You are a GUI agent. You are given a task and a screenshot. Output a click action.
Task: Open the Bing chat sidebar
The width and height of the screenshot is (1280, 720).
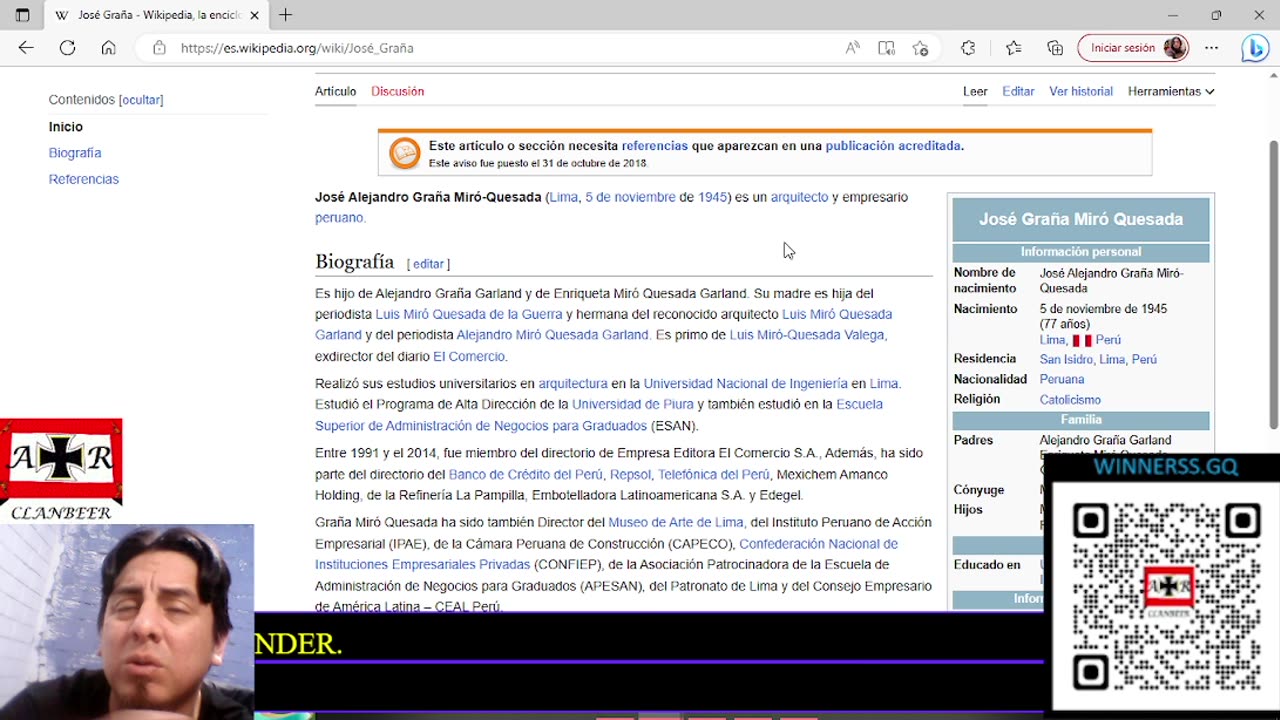1255,48
